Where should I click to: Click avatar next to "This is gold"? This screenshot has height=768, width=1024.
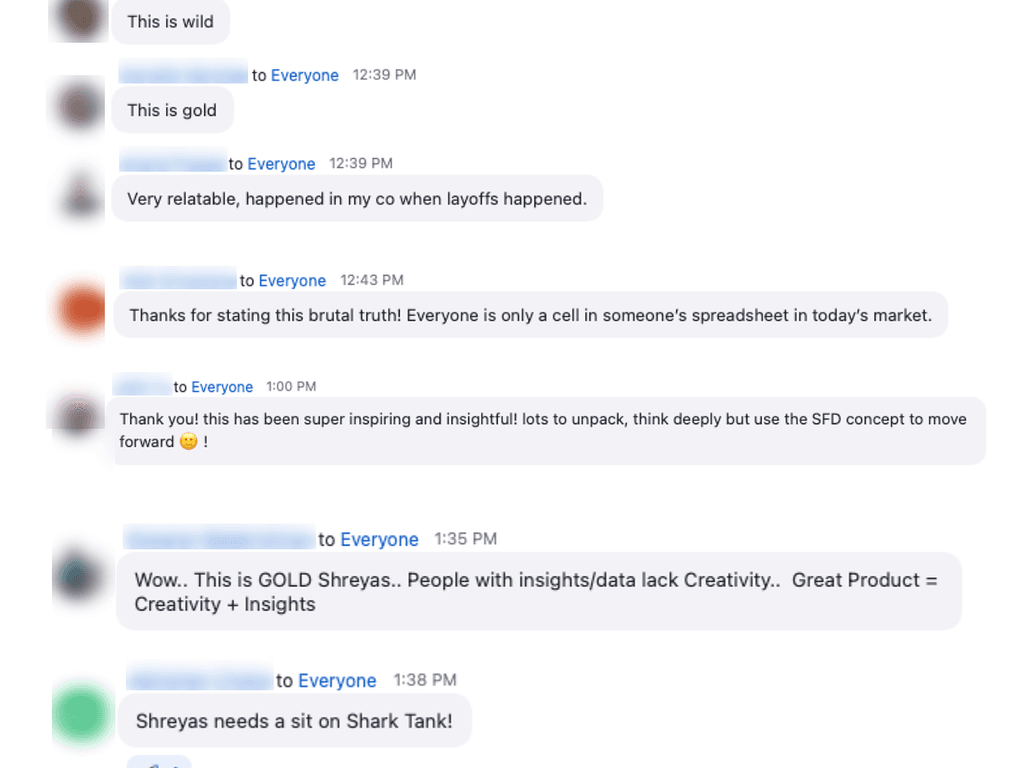tap(79, 105)
